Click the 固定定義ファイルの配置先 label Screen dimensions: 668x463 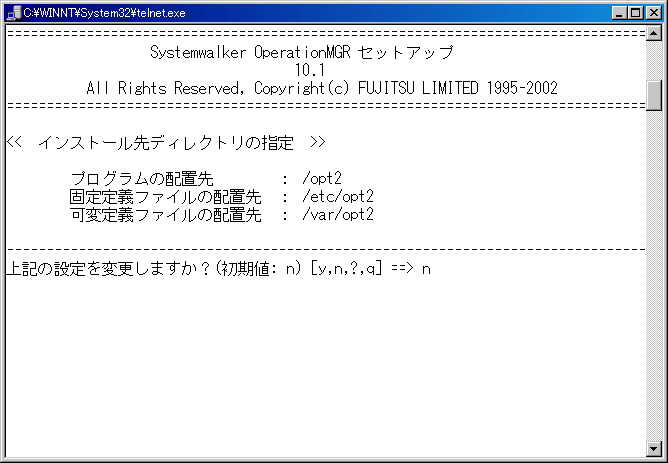pyautogui.click(x=165, y=197)
